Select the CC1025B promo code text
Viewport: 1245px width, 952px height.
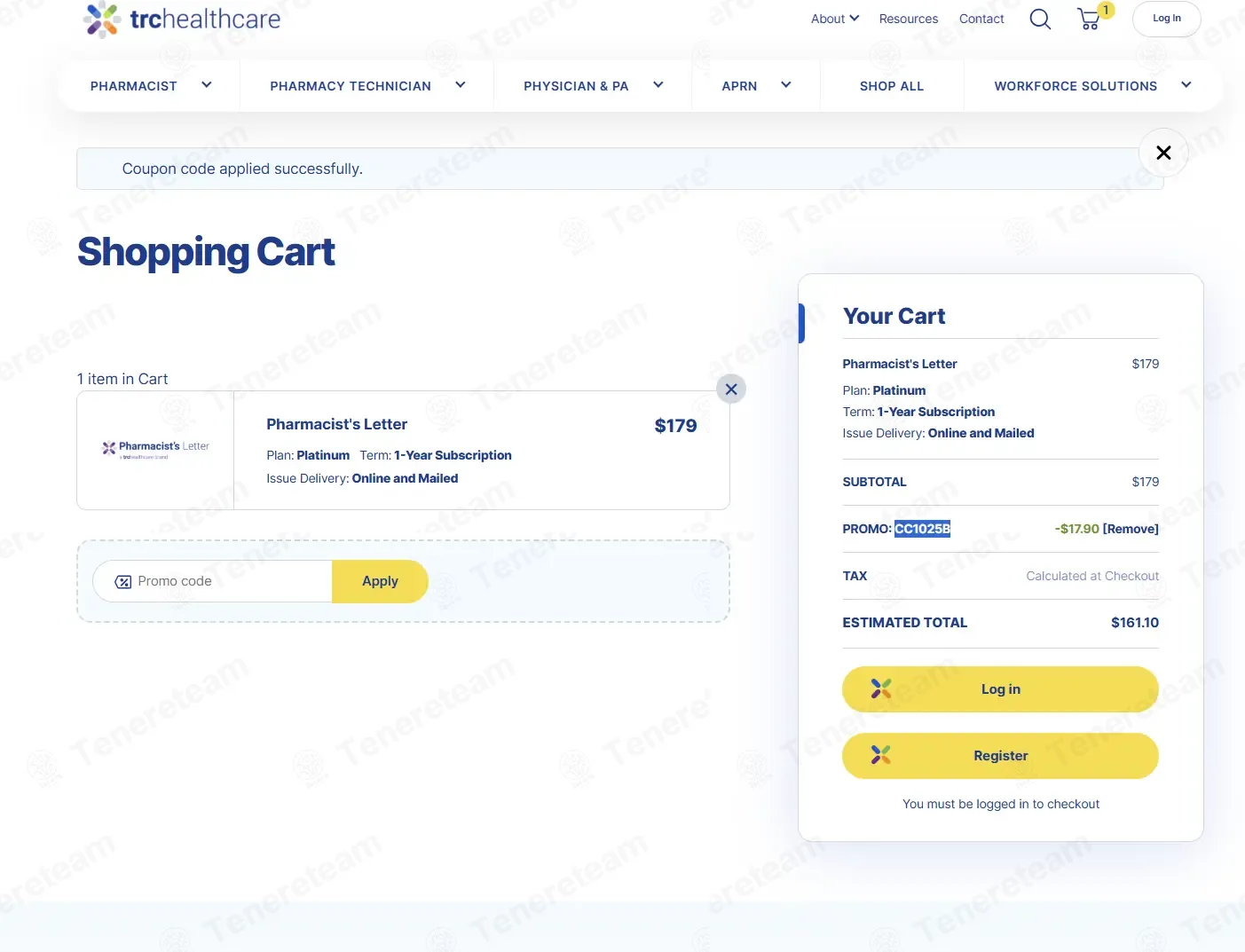coord(922,529)
